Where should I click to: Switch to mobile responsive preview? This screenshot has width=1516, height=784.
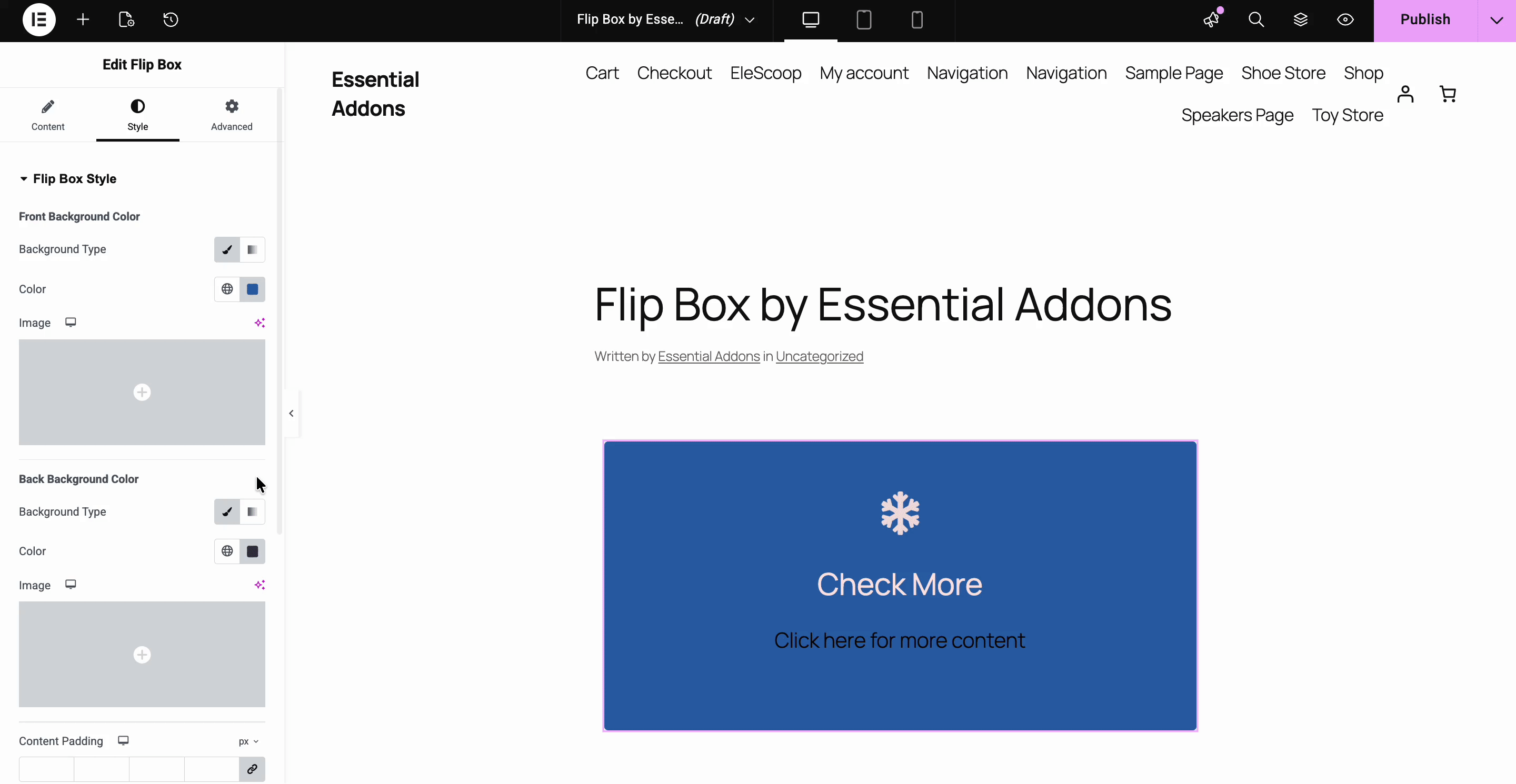pos(916,19)
